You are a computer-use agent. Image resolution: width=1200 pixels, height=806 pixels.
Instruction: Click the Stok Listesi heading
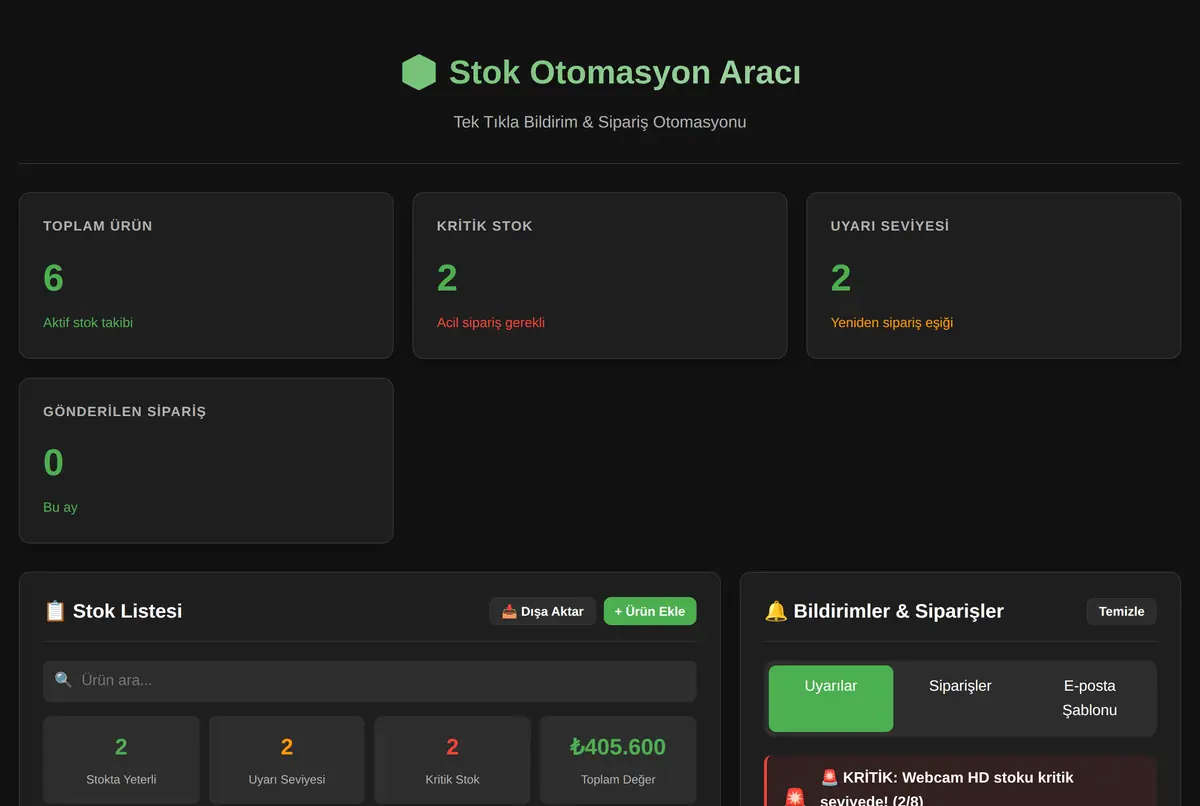(127, 611)
